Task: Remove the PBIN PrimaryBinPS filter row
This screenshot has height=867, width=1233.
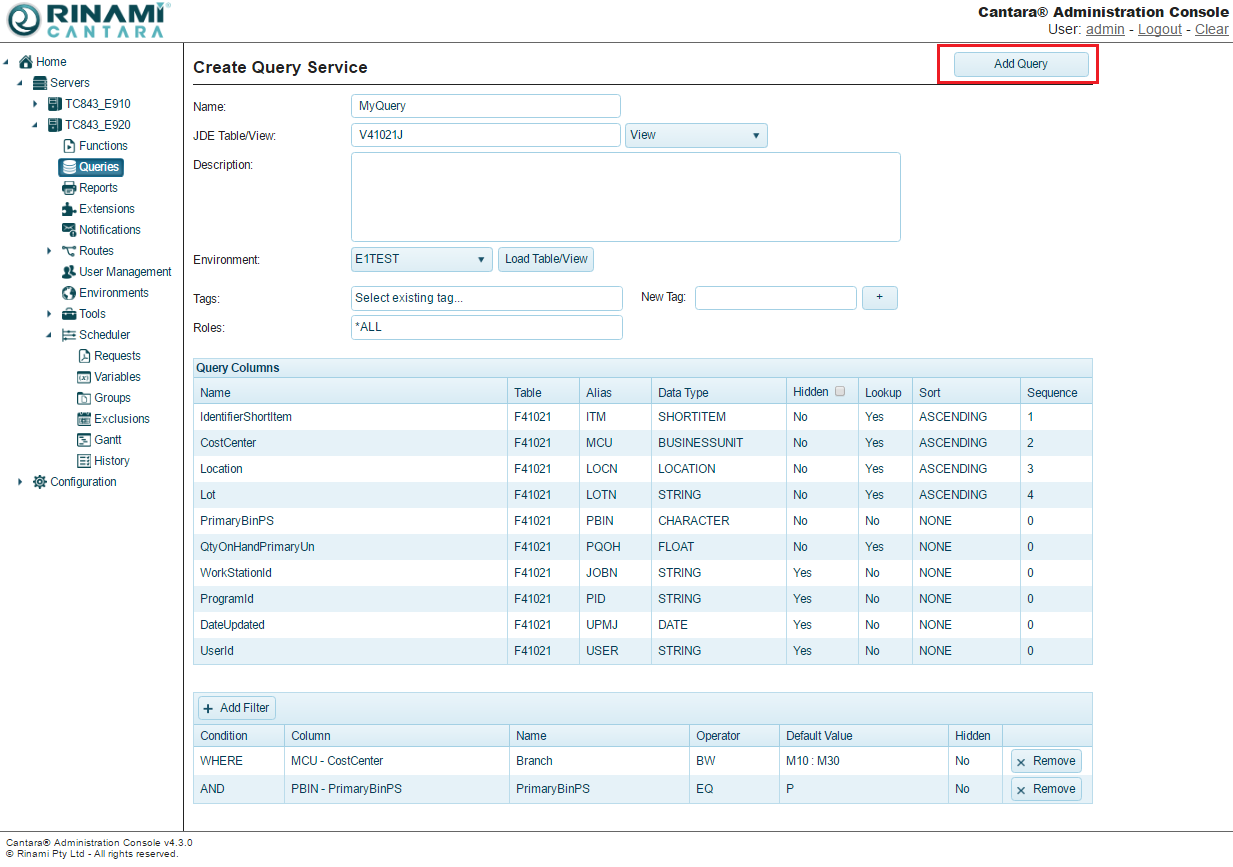Action: (1046, 789)
